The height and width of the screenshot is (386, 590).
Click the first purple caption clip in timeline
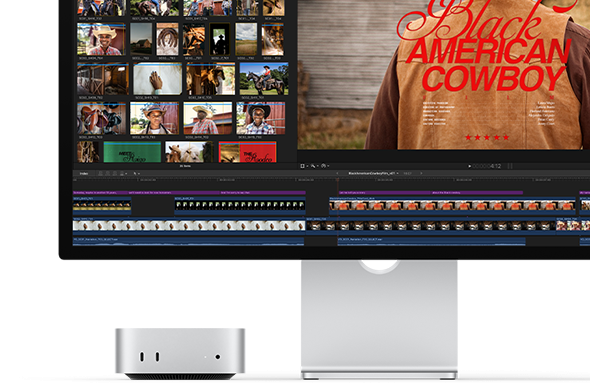(x=100, y=193)
